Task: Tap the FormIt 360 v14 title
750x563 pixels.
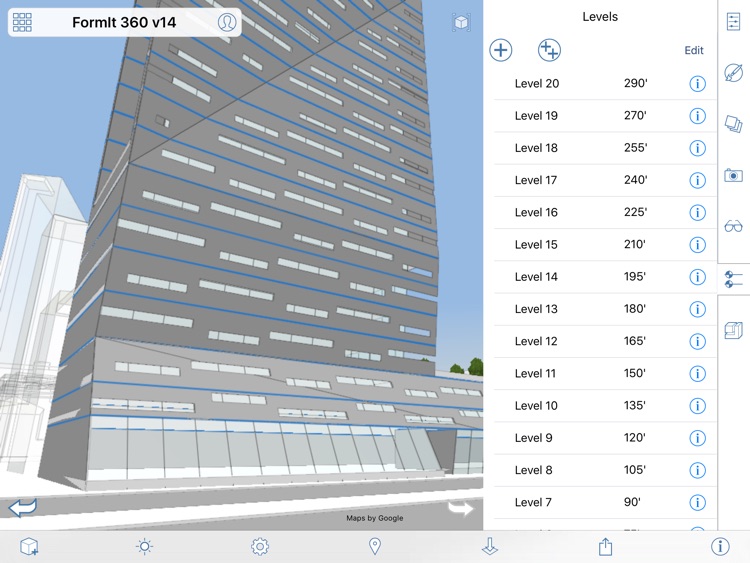Action: [124, 22]
